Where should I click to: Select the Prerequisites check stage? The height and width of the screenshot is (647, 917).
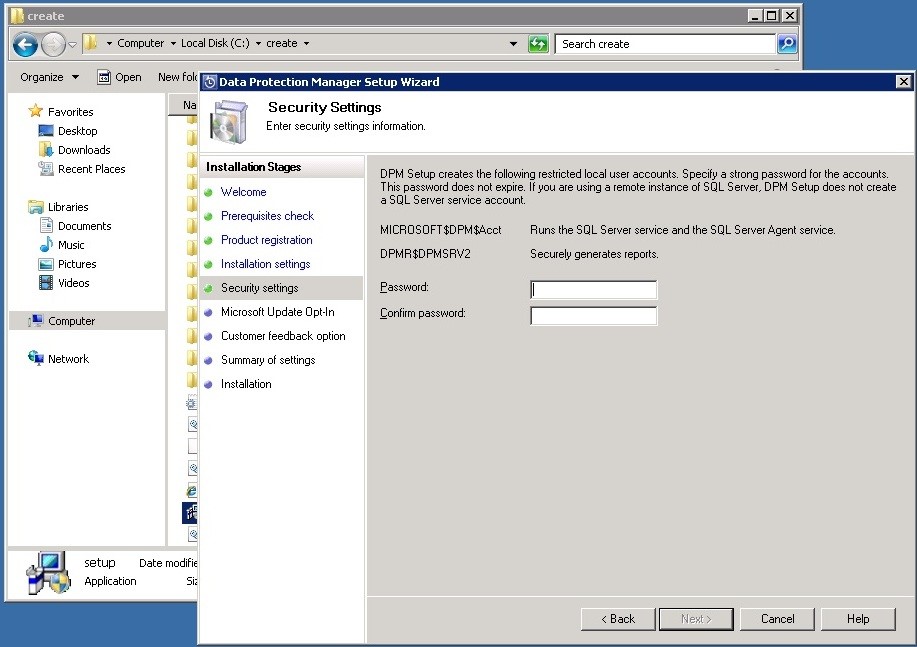click(267, 216)
